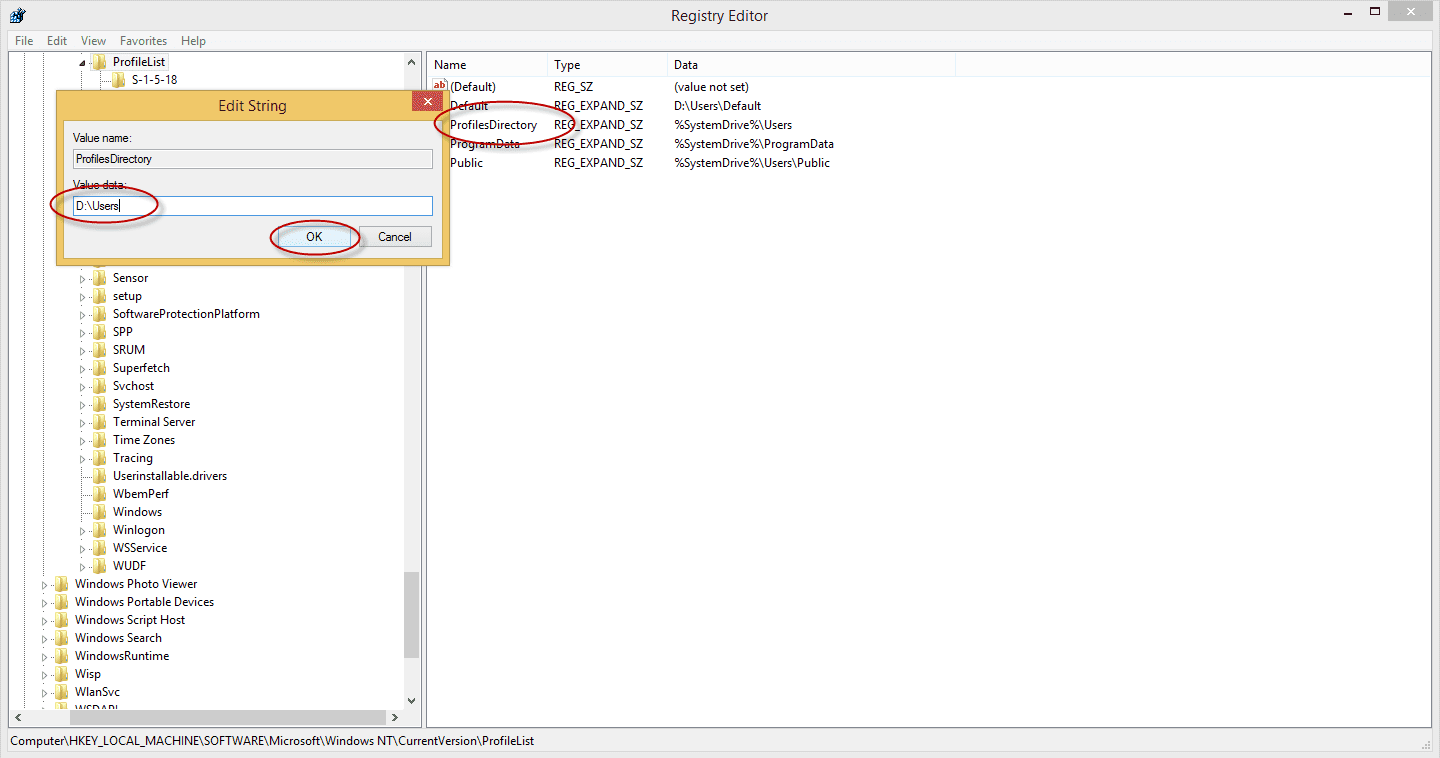This screenshot has width=1440, height=758.
Task: Click the folder icon for WbemPerf
Action: click(x=100, y=493)
